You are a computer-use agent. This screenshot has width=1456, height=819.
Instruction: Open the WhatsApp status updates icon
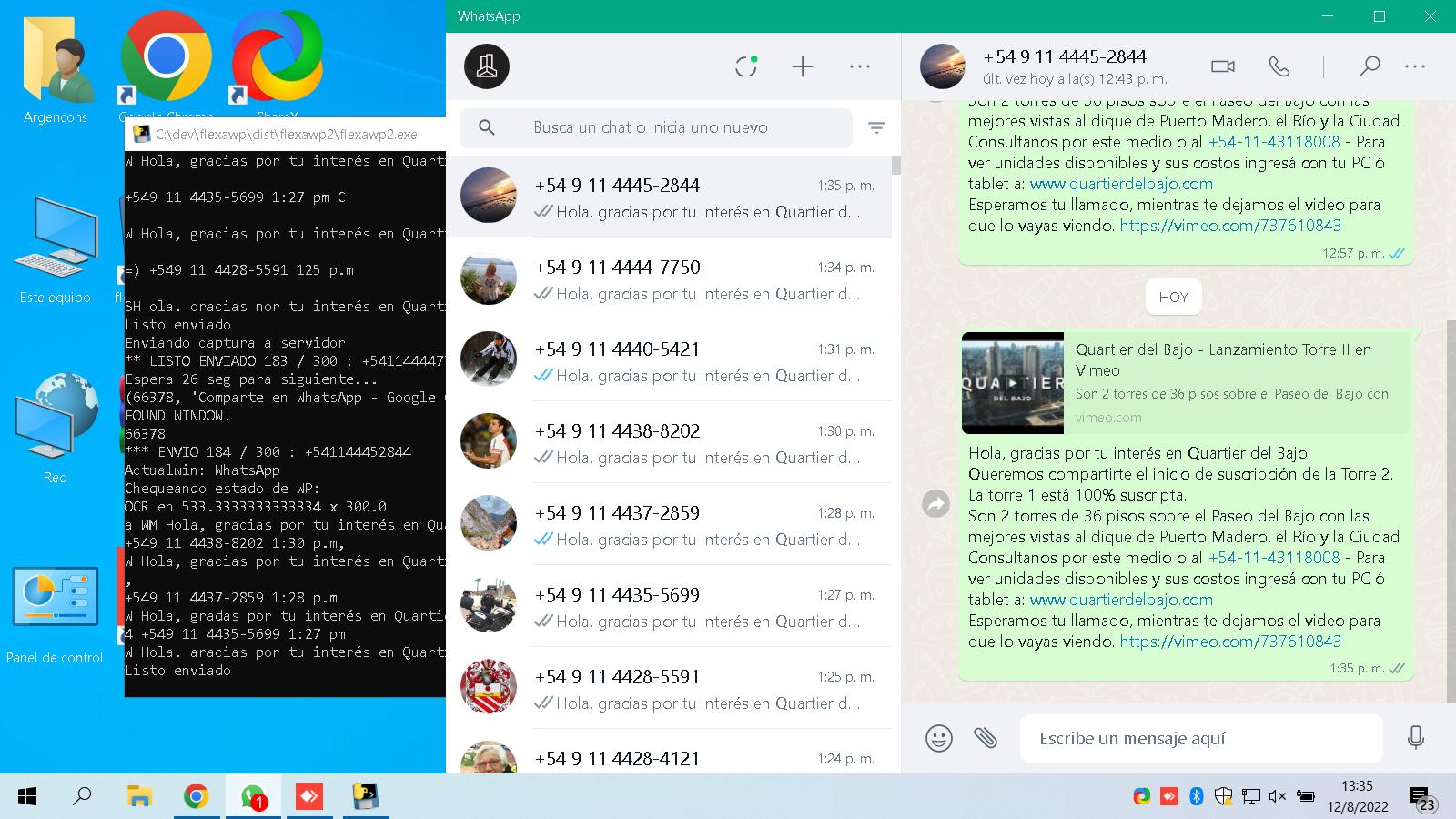pyautogui.click(x=746, y=66)
